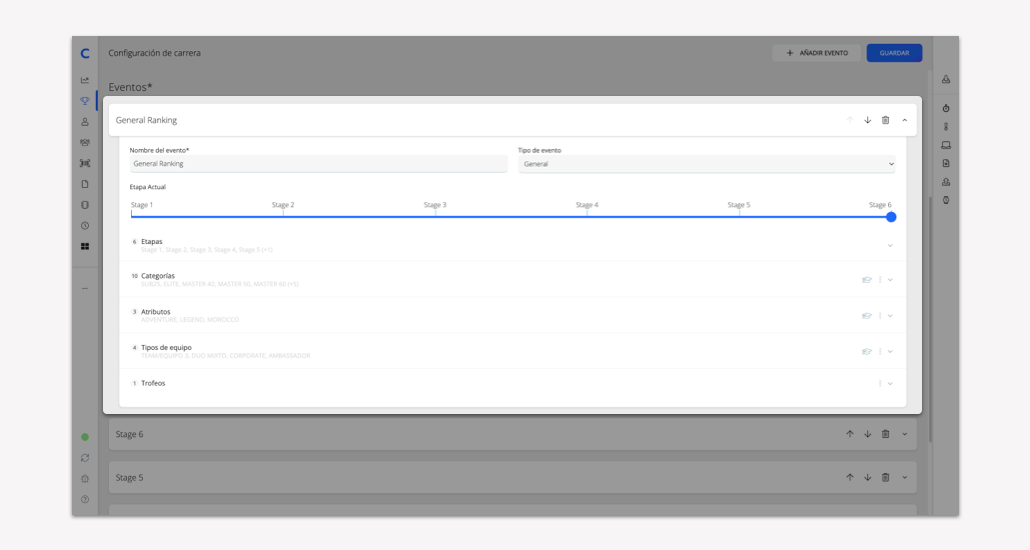Screen dimensions: 1030x550
Task: Click the page vertical scrollbar
Action: 930,319
